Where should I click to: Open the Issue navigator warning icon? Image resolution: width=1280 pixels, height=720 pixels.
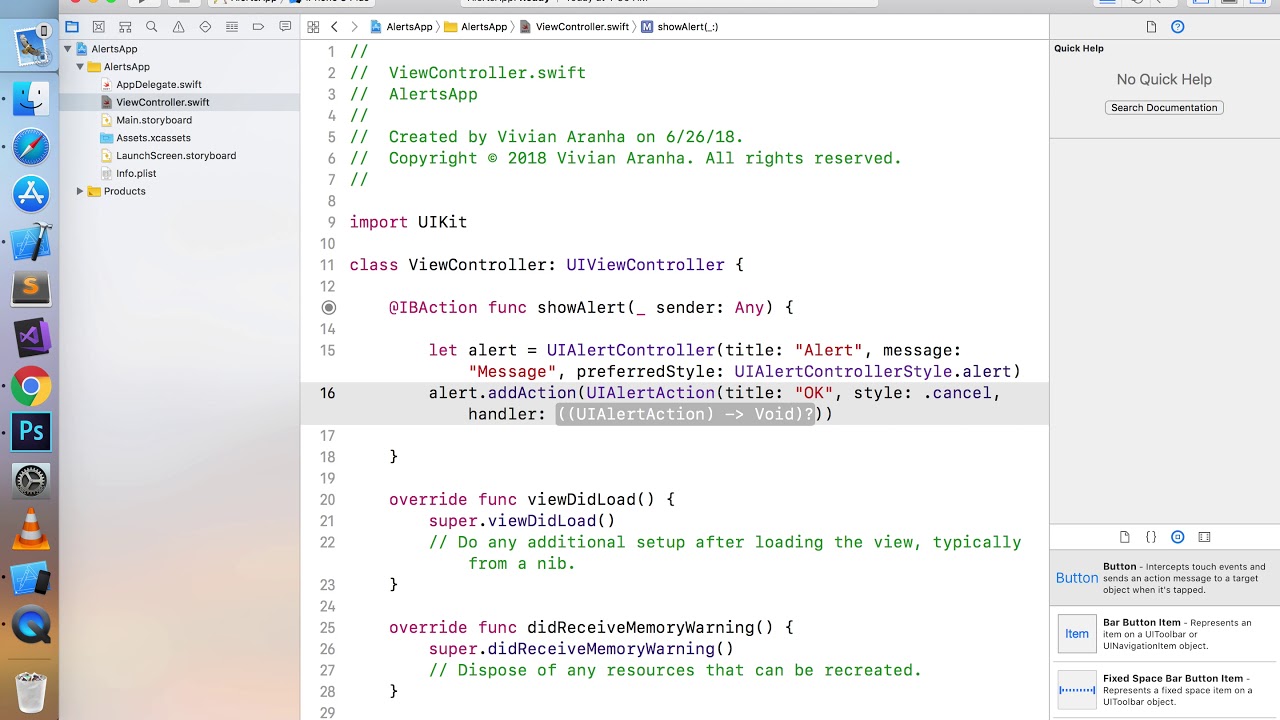pyautogui.click(x=178, y=27)
